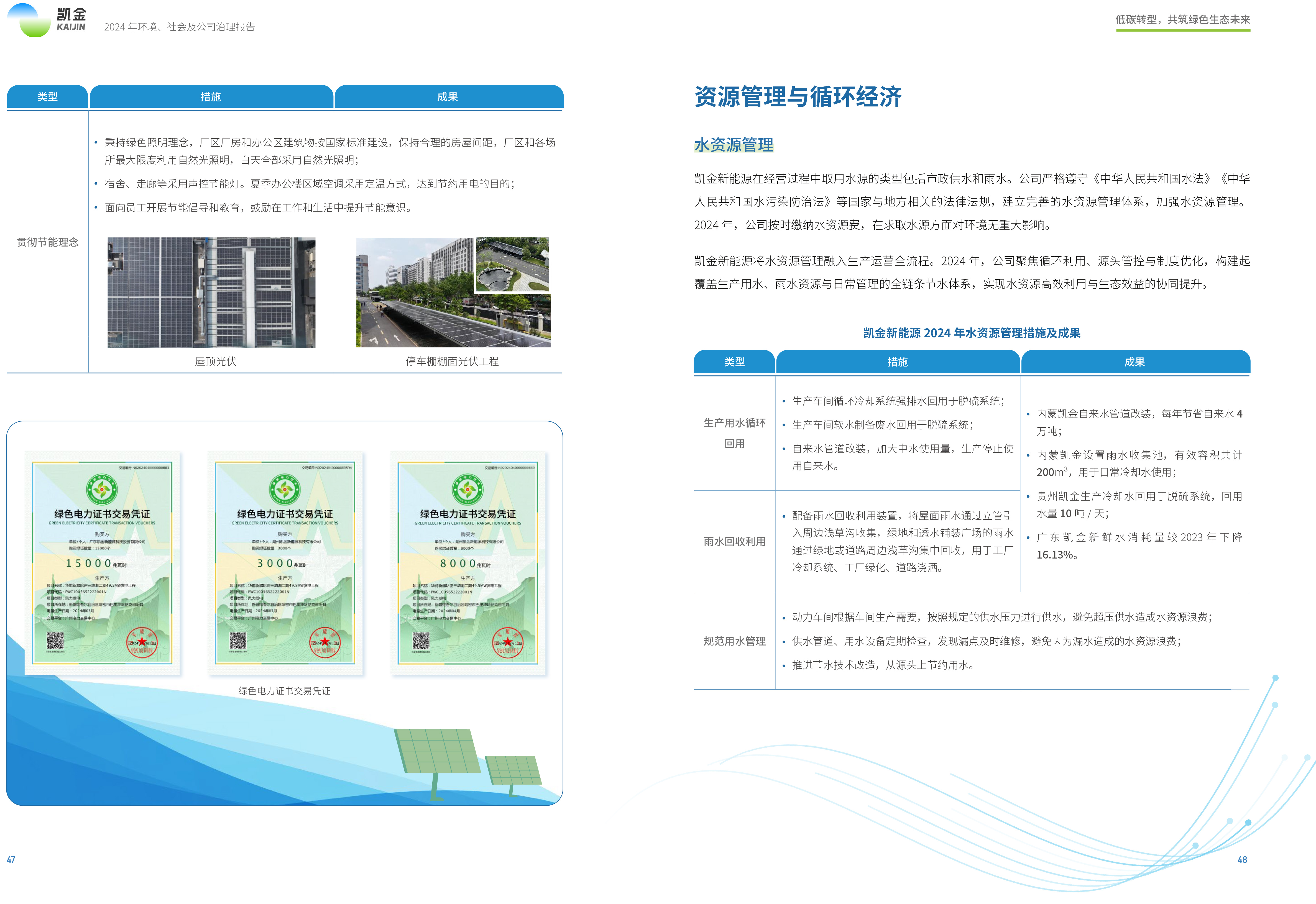Click the "3000 兆瓦时" figure on the certificate

(282, 564)
